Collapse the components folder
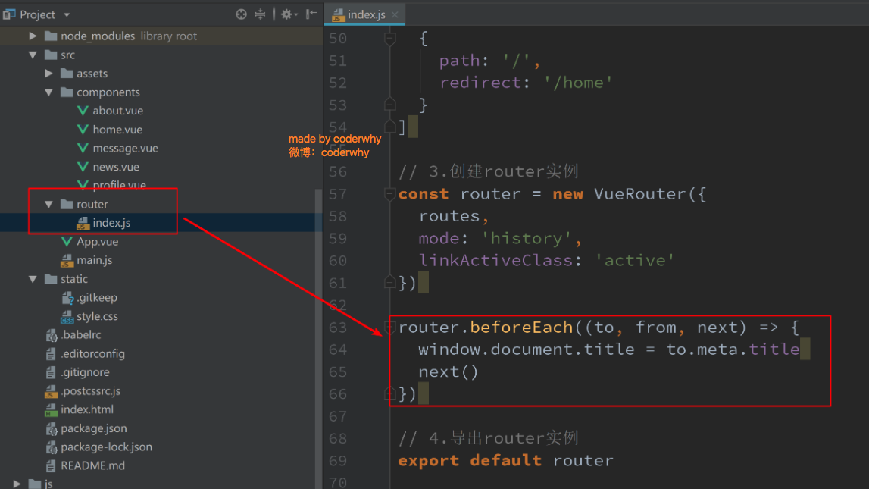This screenshot has height=489, width=869. point(49,92)
